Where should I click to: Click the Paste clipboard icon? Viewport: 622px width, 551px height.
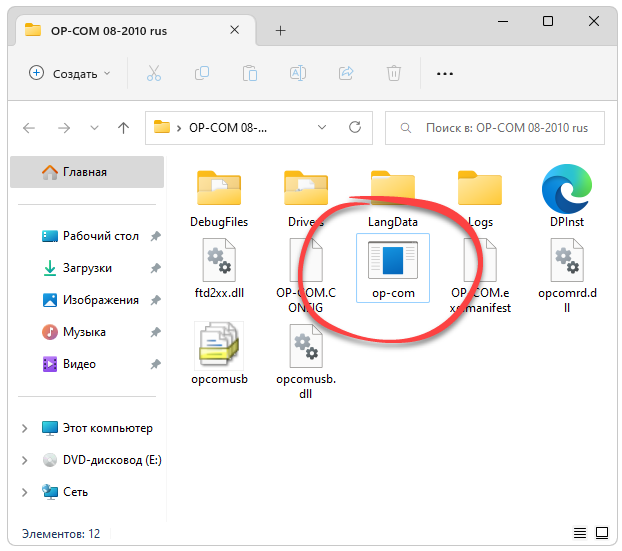250,73
